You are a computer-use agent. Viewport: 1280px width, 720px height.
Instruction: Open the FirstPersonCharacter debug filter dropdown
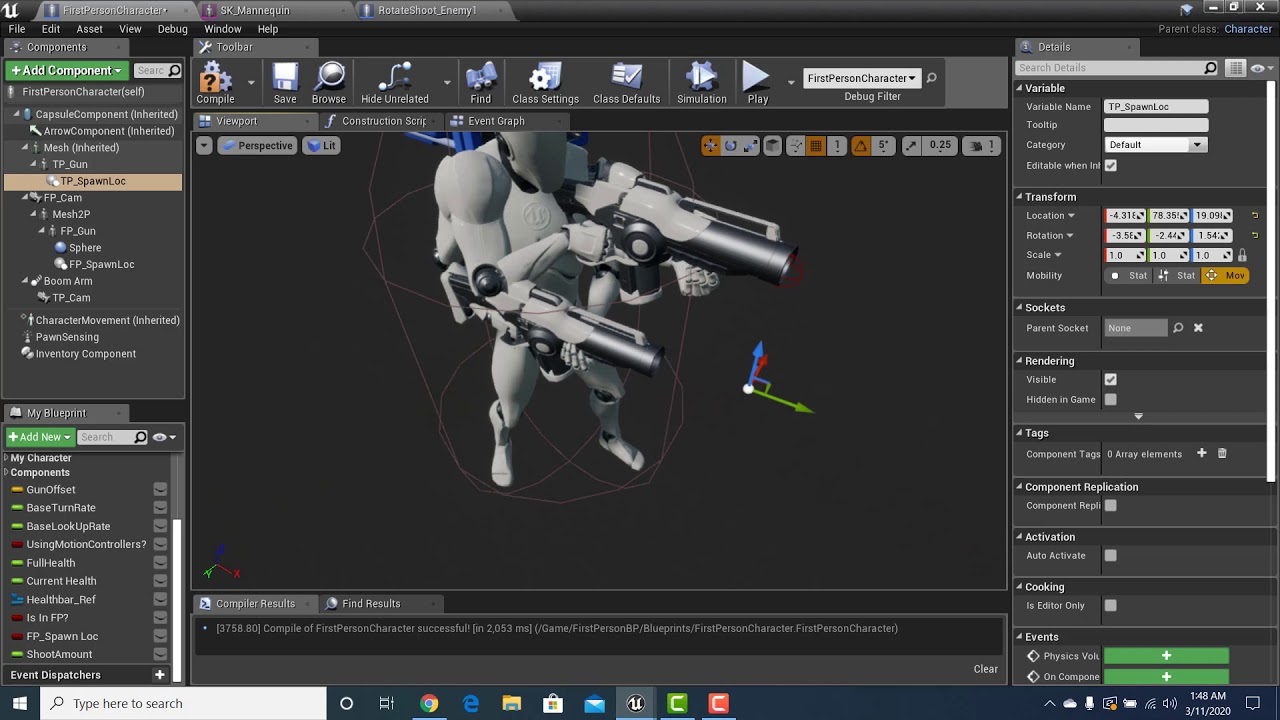click(x=861, y=78)
